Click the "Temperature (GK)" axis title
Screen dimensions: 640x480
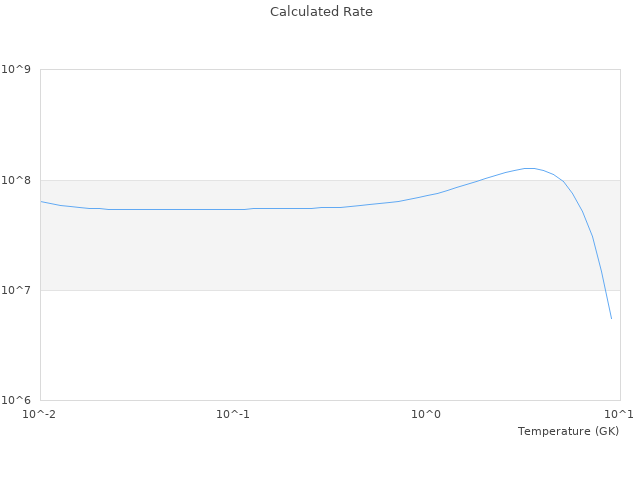pyautogui.click(x=568, y=431)
